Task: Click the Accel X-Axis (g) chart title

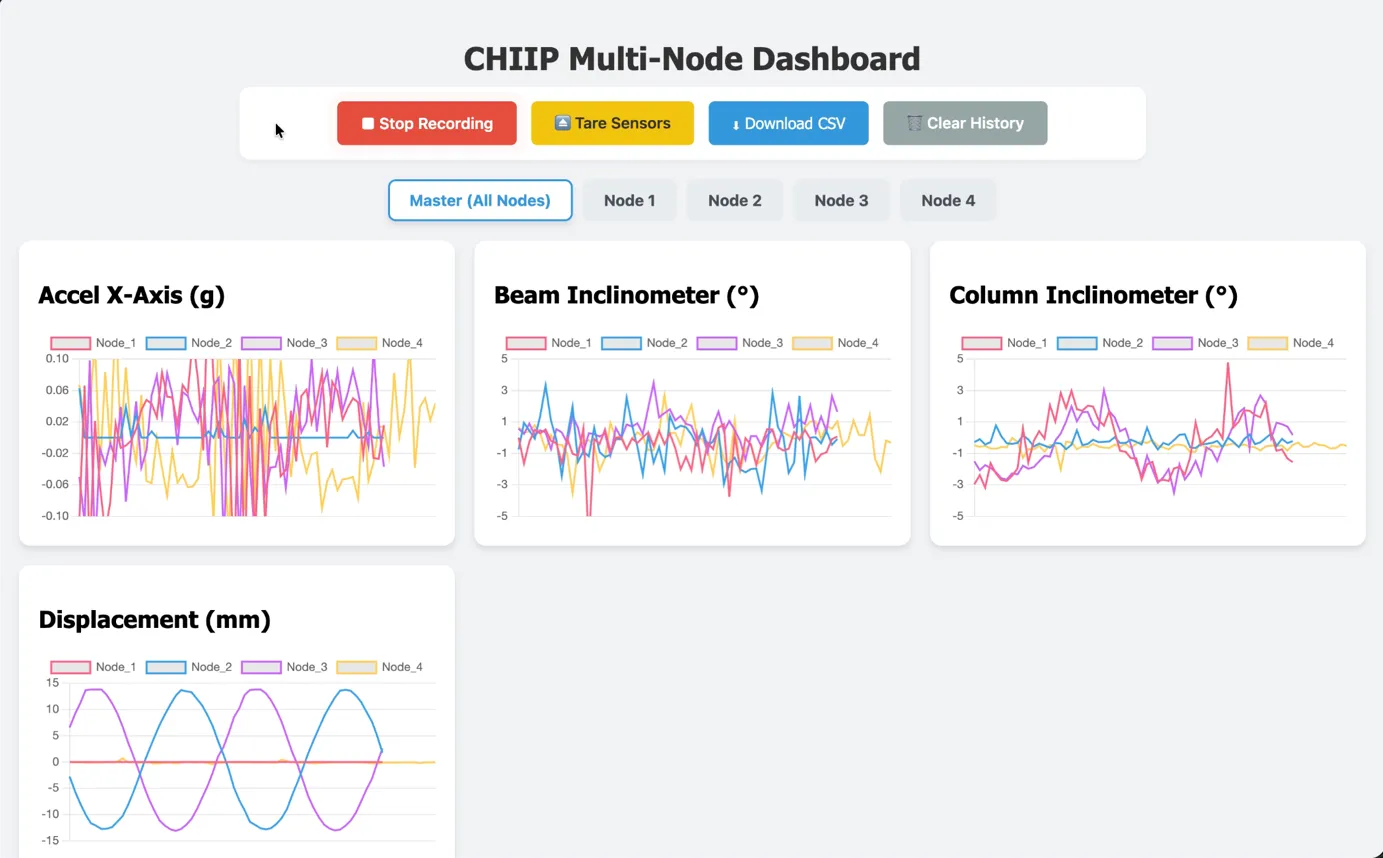Action: 131,295
